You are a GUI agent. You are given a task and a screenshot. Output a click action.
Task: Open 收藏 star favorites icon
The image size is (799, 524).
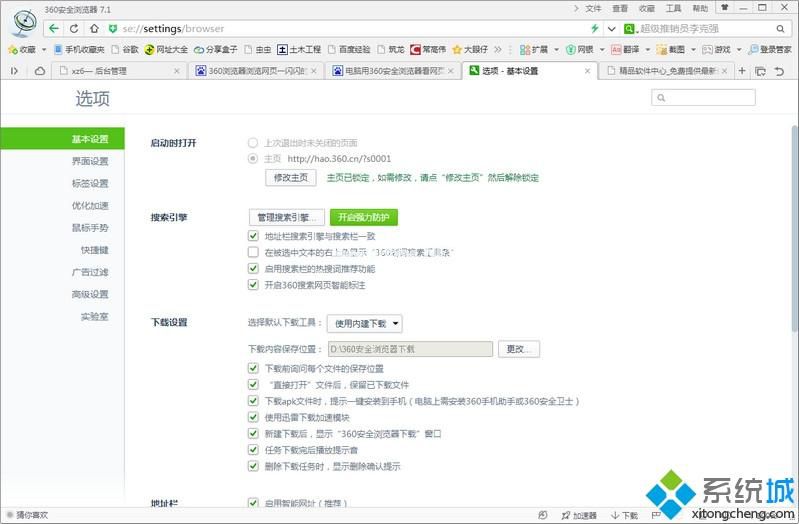(x=13, y=49)
